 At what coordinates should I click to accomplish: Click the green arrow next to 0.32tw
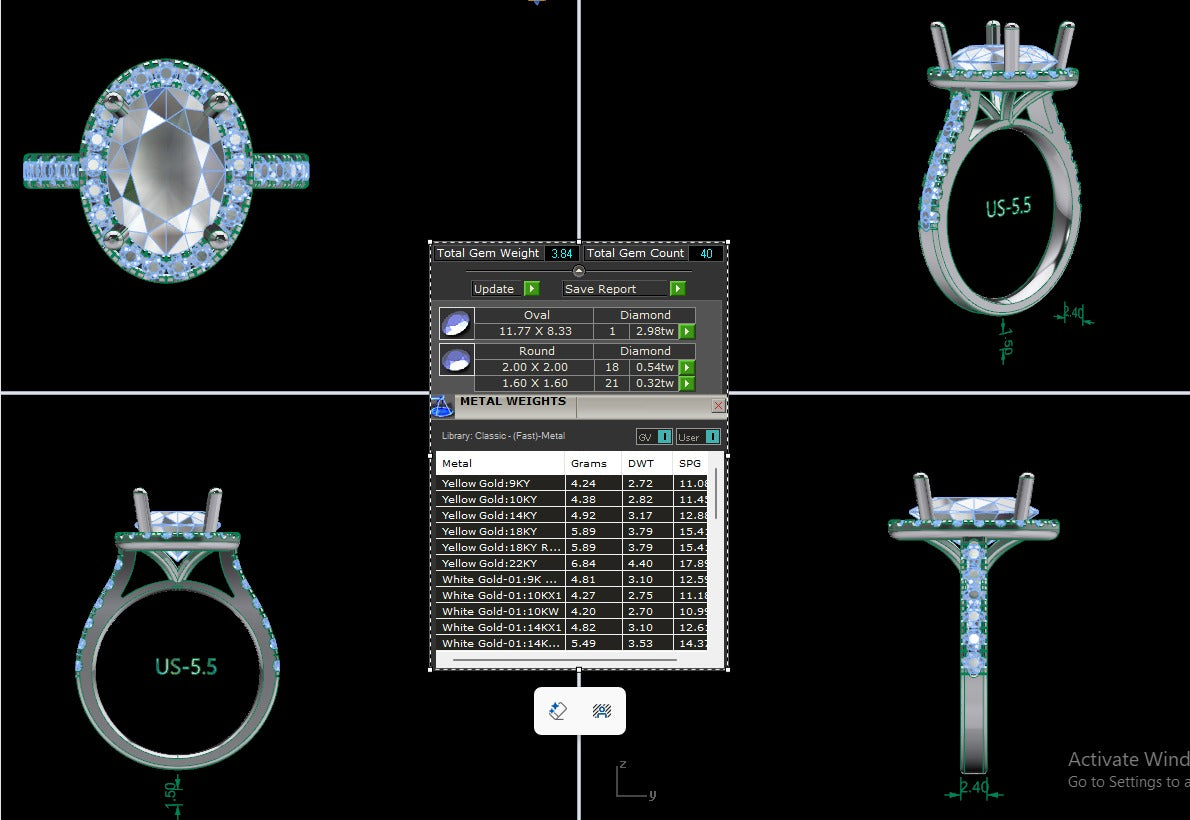[687, 383]
